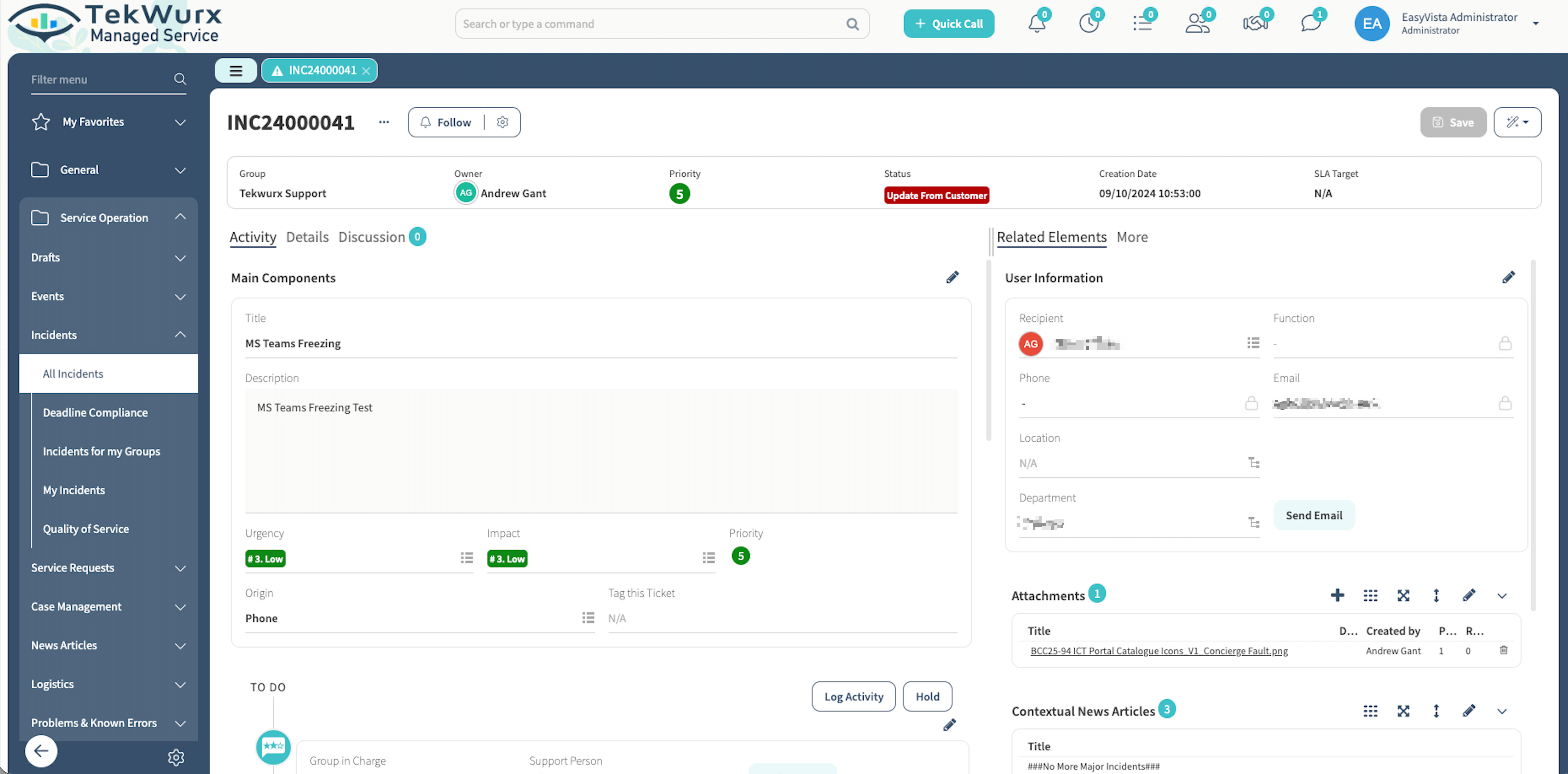
Task: Collapse the Attachments section chevron
Action: 1501,596
